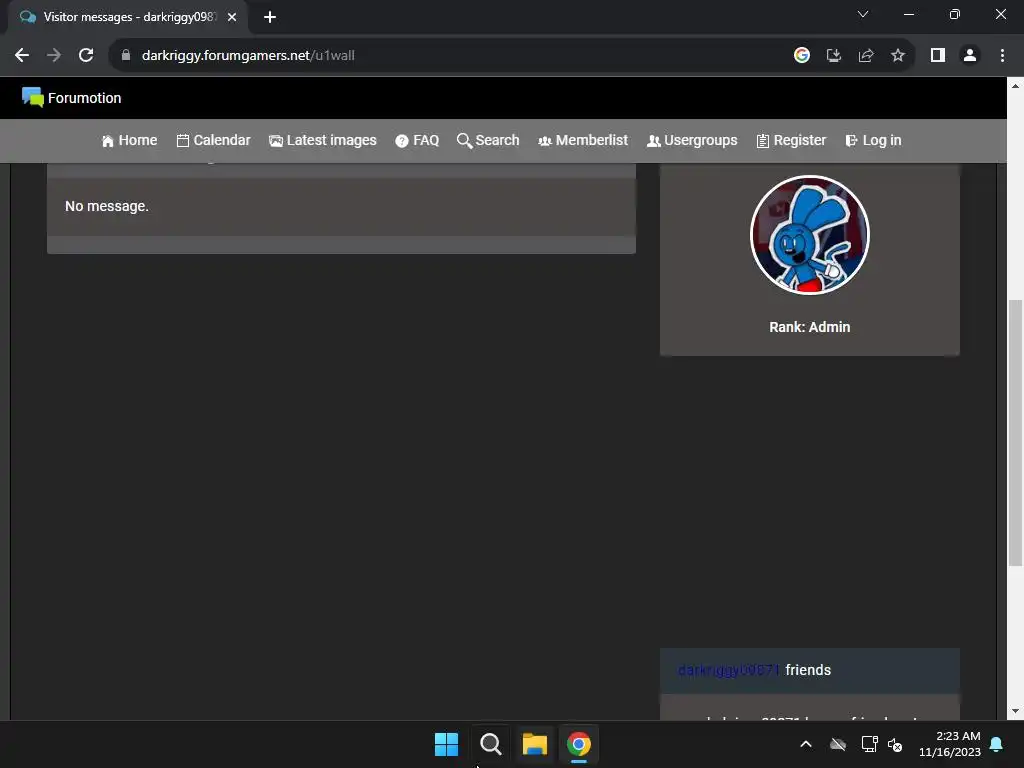
Task: Click the network tray icon
Action: (x=869, y=744)
